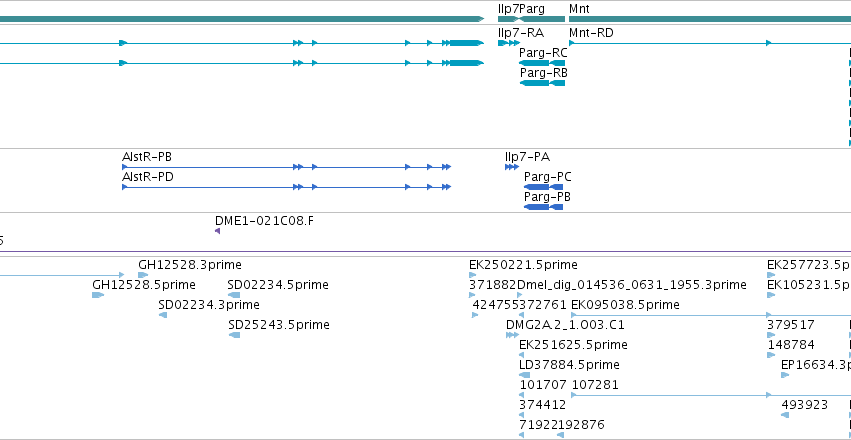
Task: Open EST EK095038.5prime
Action: pyautogui.click(x=711, y=315)
